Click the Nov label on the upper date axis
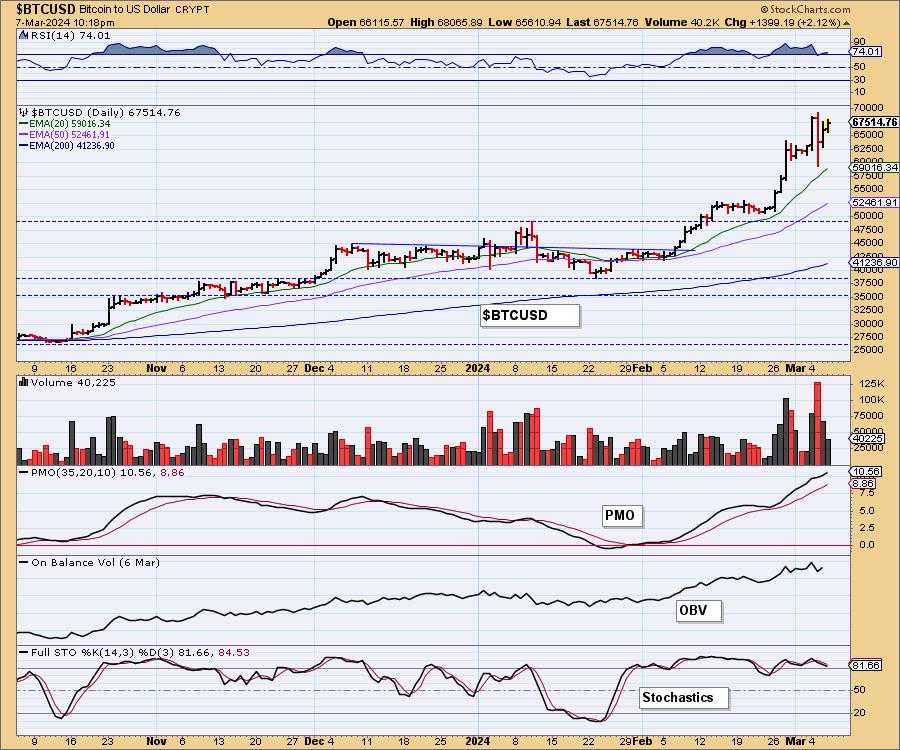This screenshot has width=900, height=750. click(156, 368)
